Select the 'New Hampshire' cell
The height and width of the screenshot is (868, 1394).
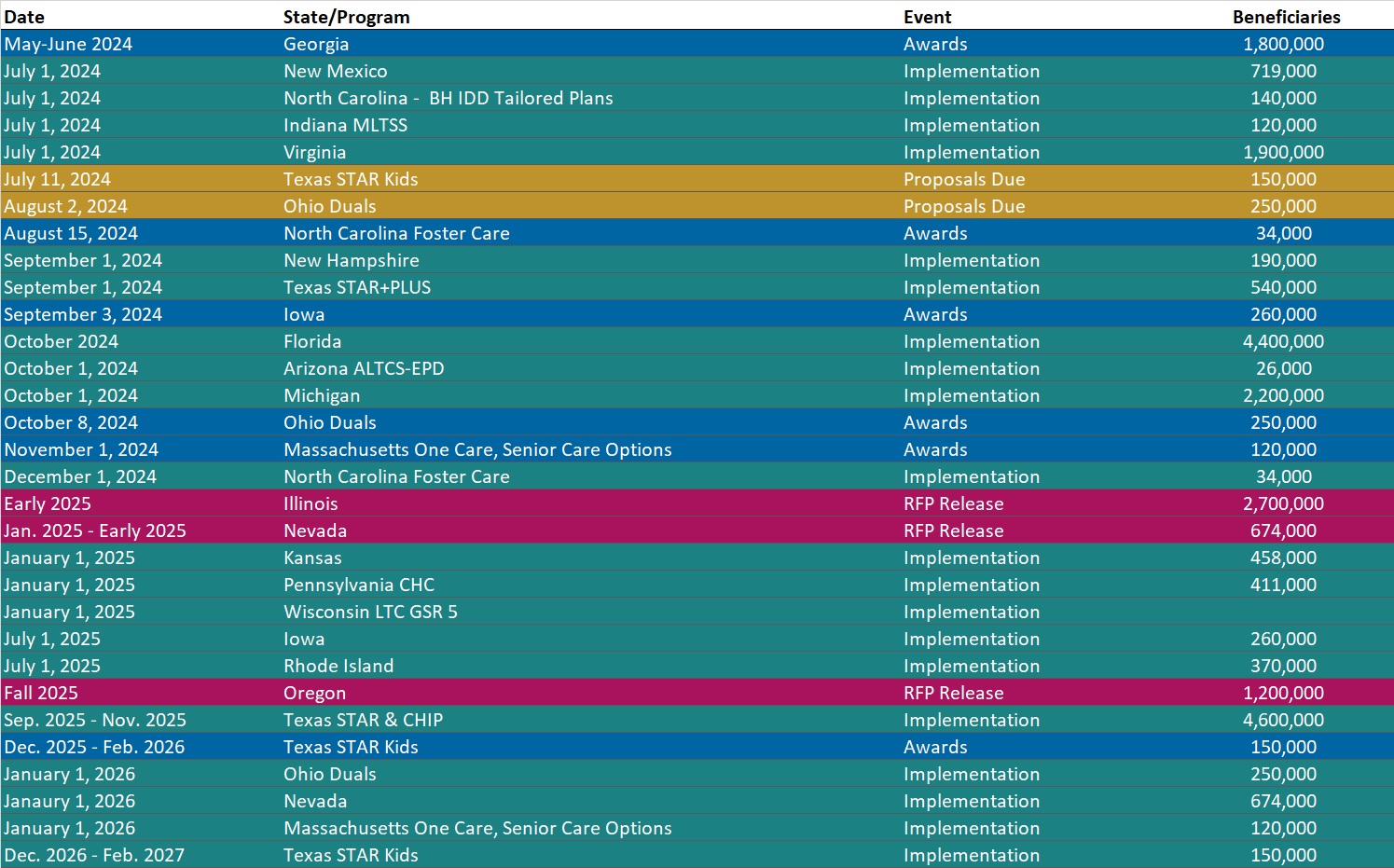(x=351, y=260)
